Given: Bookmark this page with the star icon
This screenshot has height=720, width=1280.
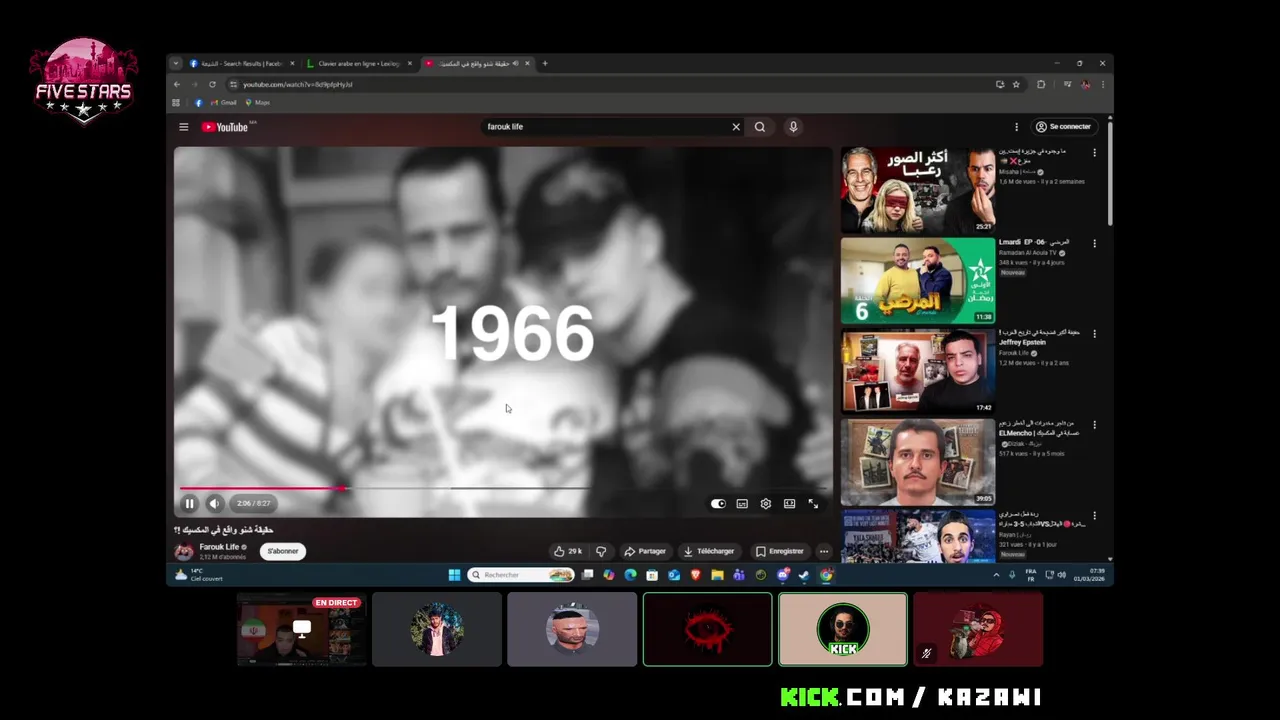Looking at the screenshot, I should 1016,84.
